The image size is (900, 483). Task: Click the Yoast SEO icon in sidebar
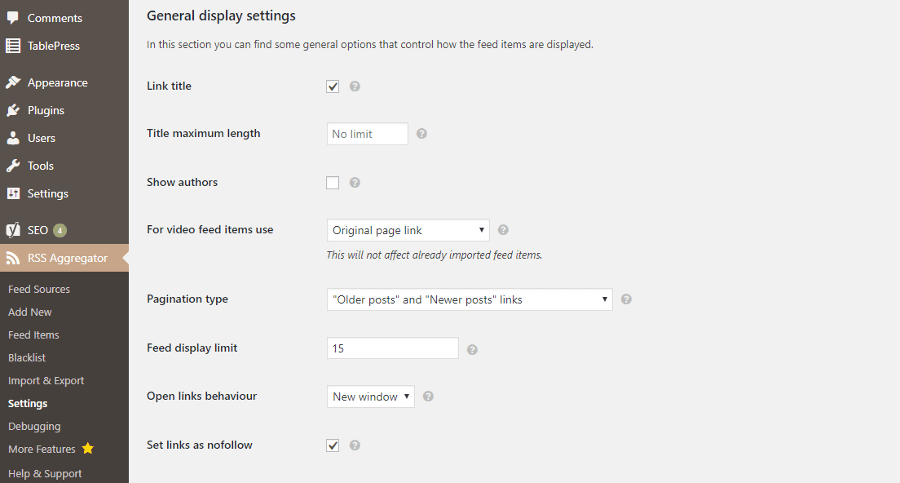[x=13, y=230]
